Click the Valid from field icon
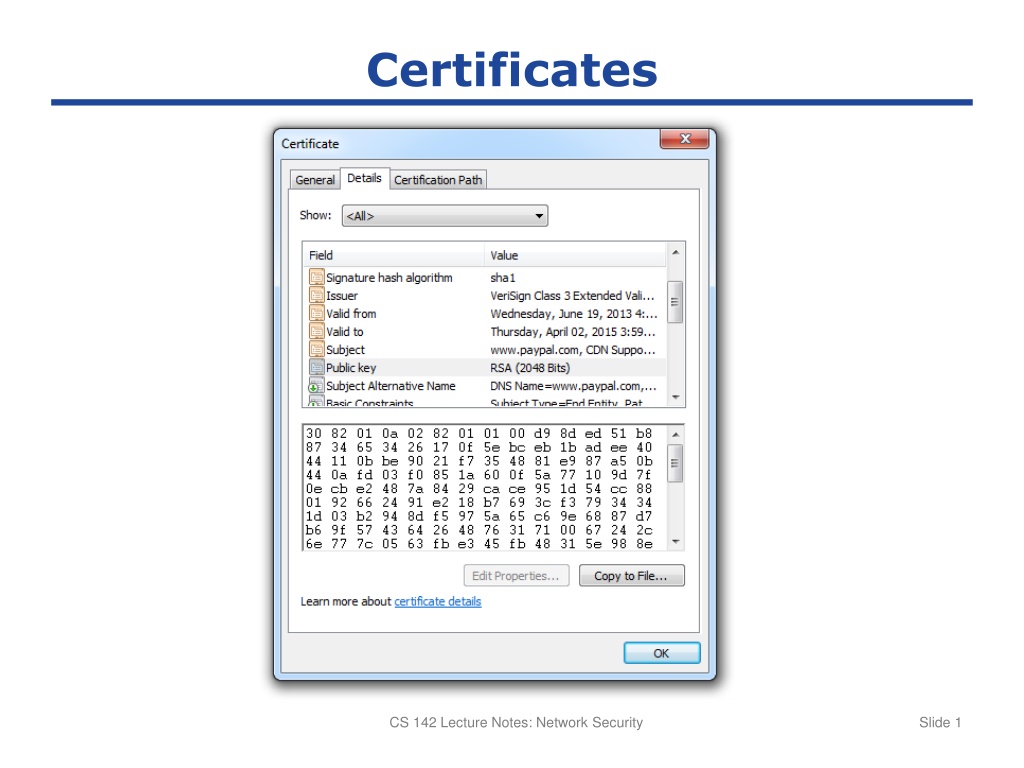This screenshot has width=1024, height=768. 316,313
